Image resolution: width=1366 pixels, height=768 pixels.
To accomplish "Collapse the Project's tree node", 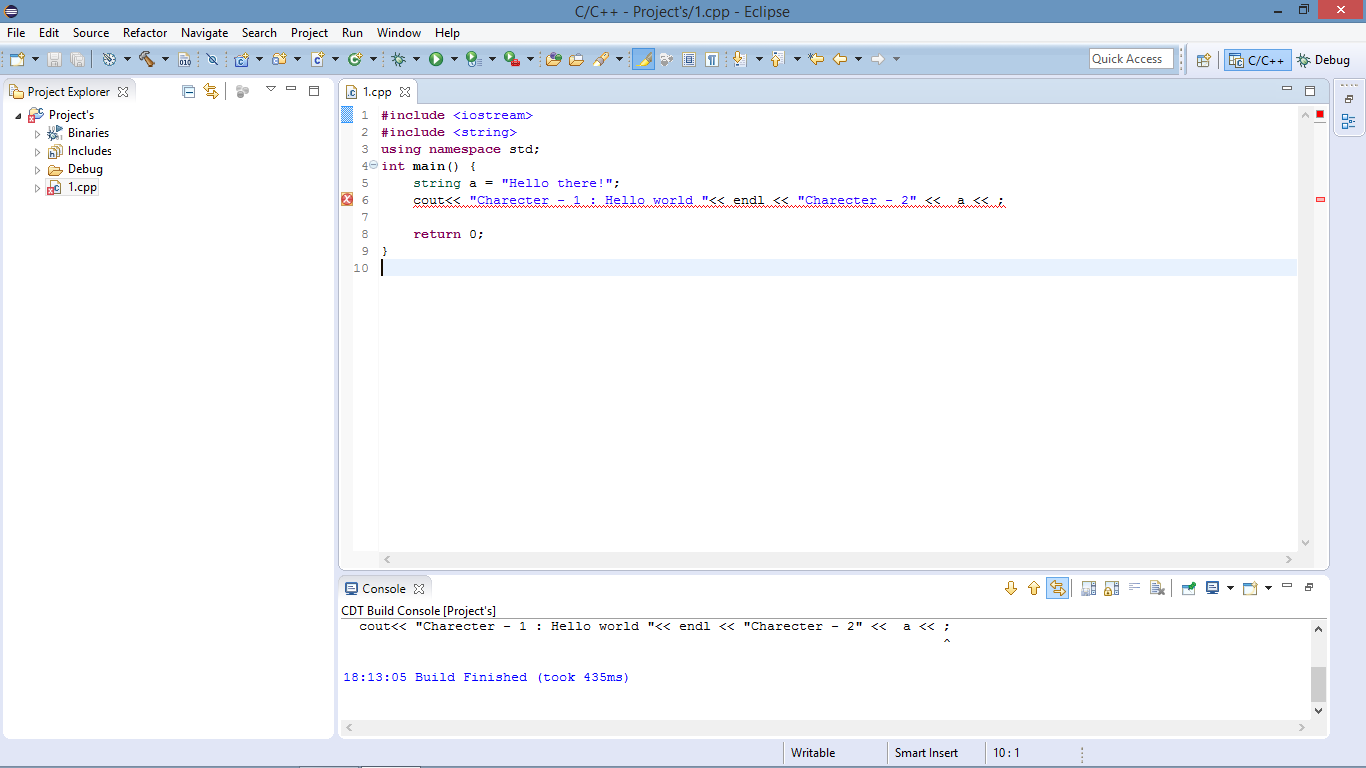I will (19, 116).
